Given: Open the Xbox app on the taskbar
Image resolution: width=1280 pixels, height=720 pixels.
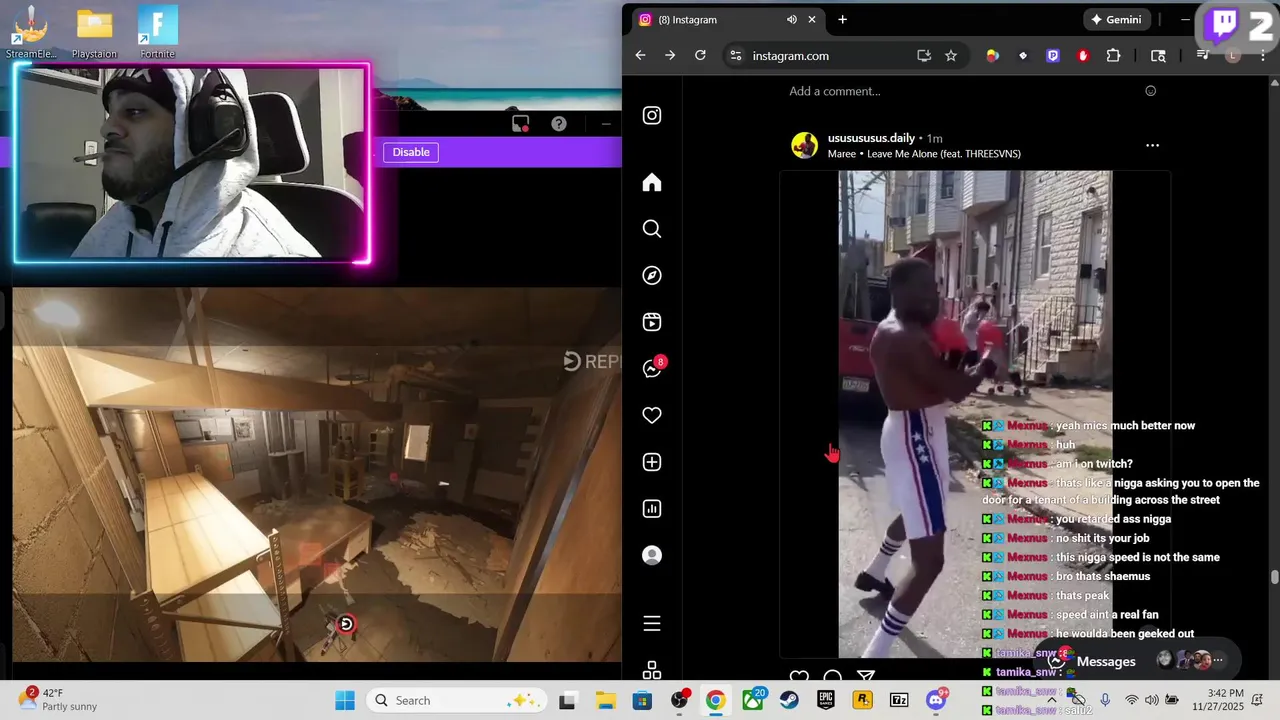Looking at the screenshot, I should tap(752, 700).
